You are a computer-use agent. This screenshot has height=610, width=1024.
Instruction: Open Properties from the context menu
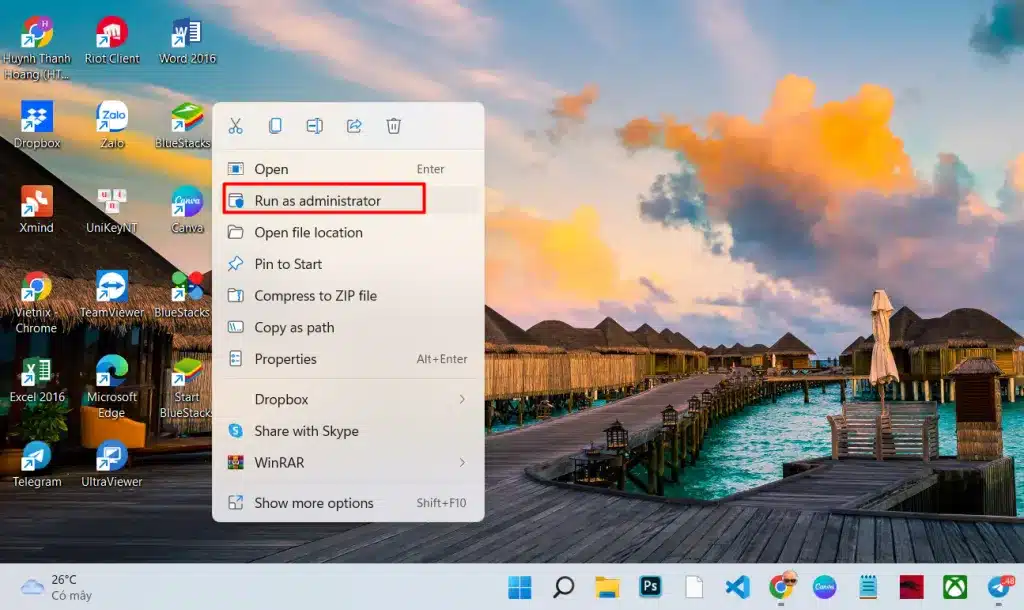tap(348, 359)
